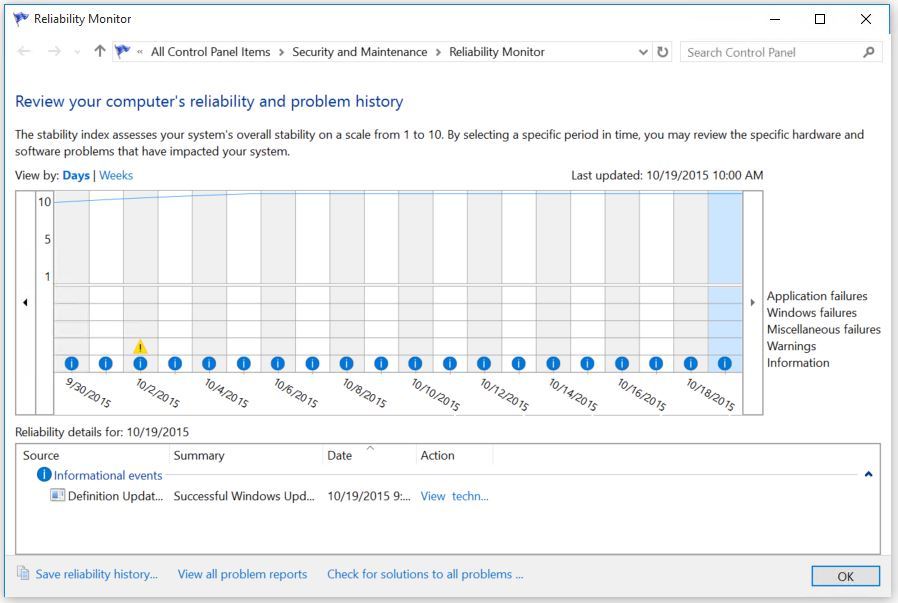Open View all problem reports
The height and width of the screenshot is (603, 898).
[x=242, y=574]
